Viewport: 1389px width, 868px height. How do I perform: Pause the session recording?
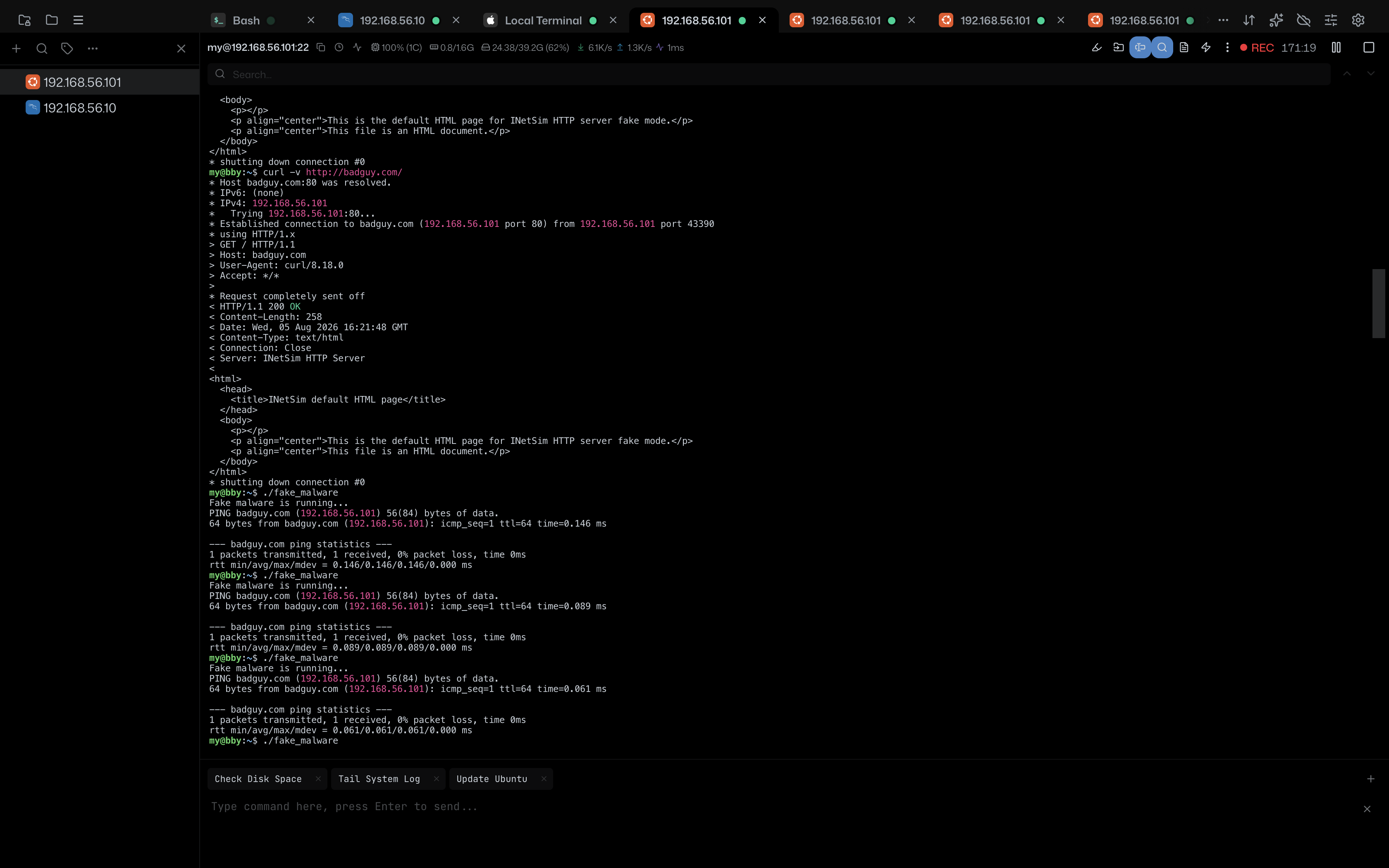tap(1336, 48)
